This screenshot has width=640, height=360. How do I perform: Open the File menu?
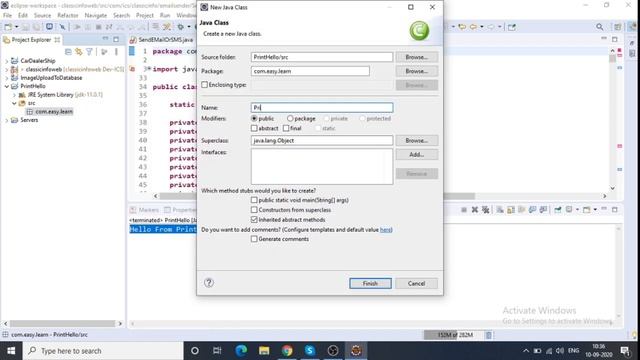[7, 15]
